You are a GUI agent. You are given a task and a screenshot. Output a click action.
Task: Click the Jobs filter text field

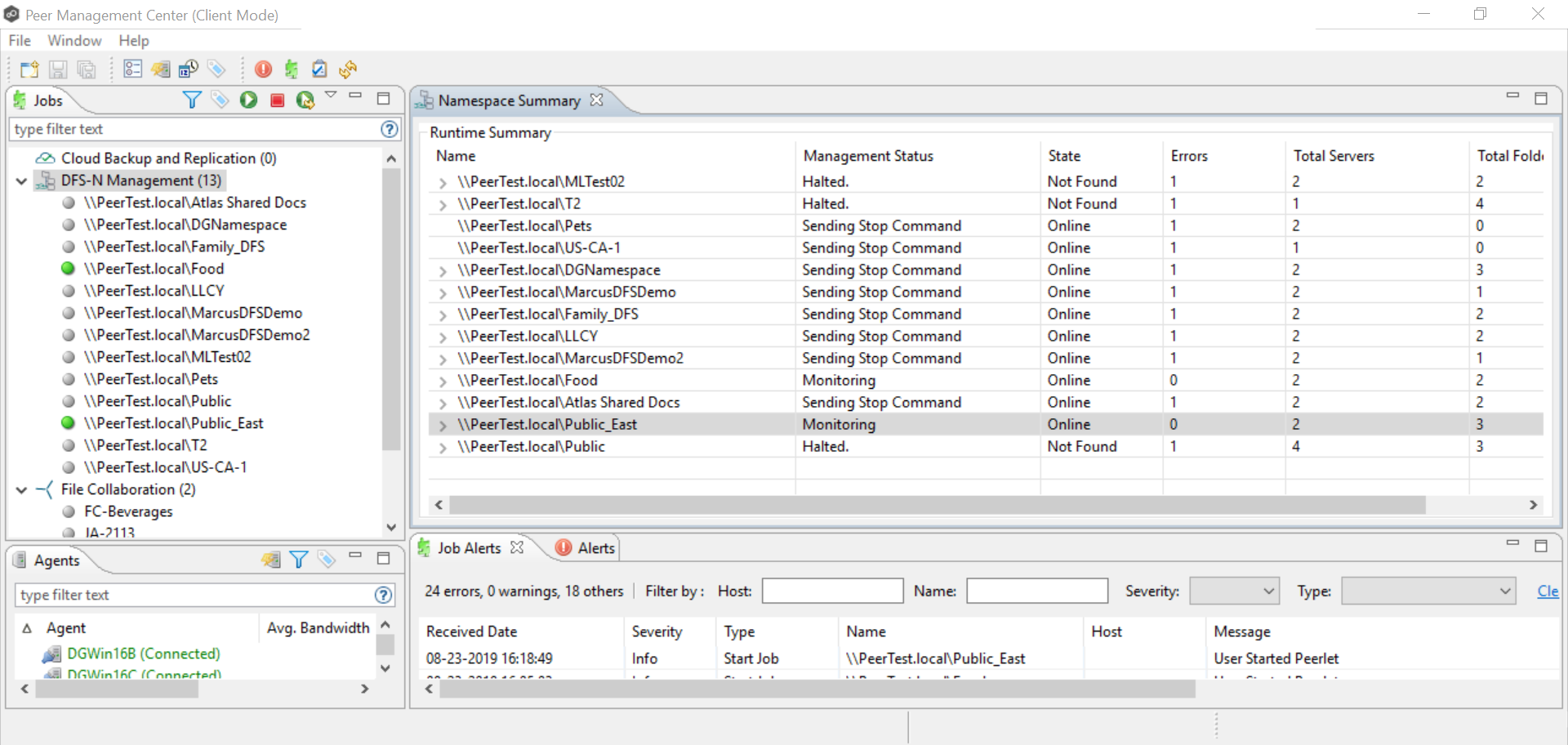(x=194, y=129)
